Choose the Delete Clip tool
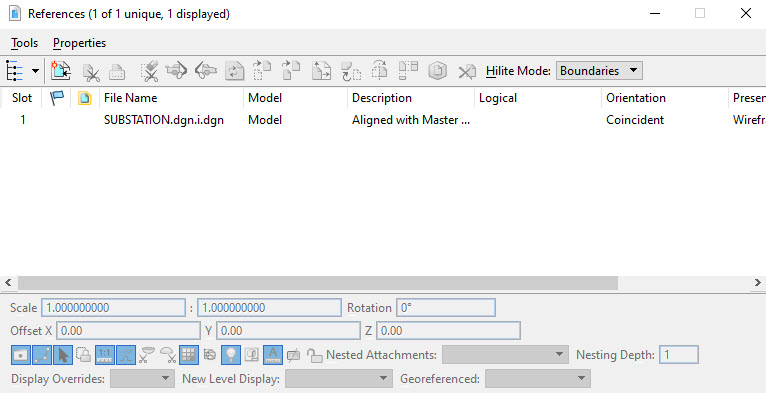 (149, 71)
